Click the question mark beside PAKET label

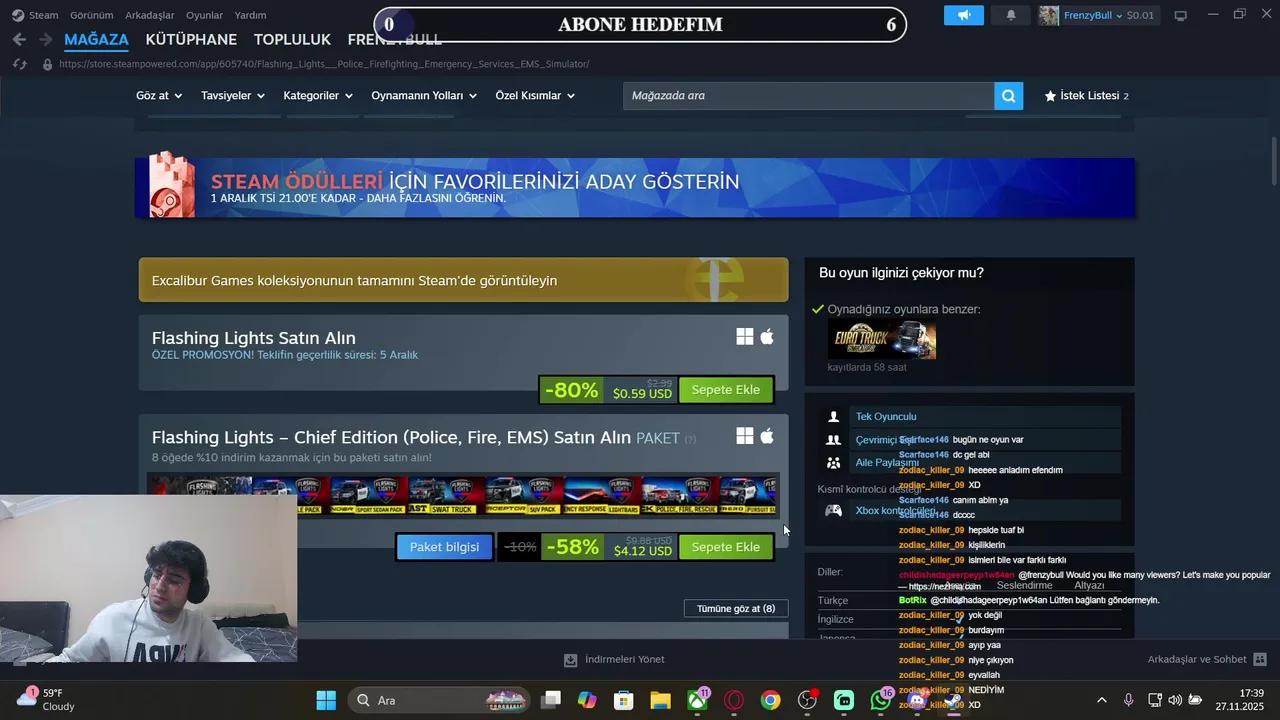tap(690, 439)
